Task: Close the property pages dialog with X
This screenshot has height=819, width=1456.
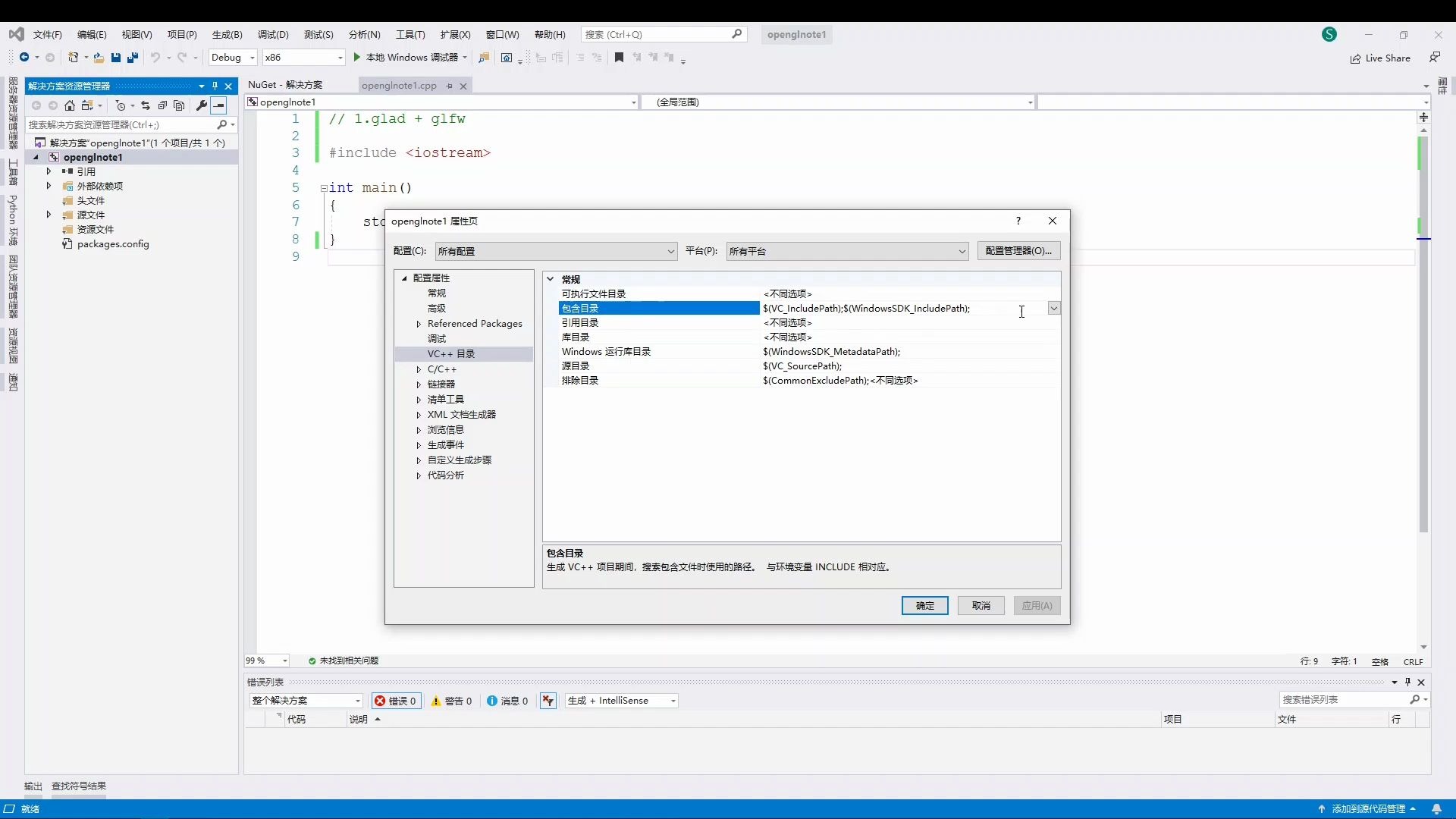Action: 1053,221
